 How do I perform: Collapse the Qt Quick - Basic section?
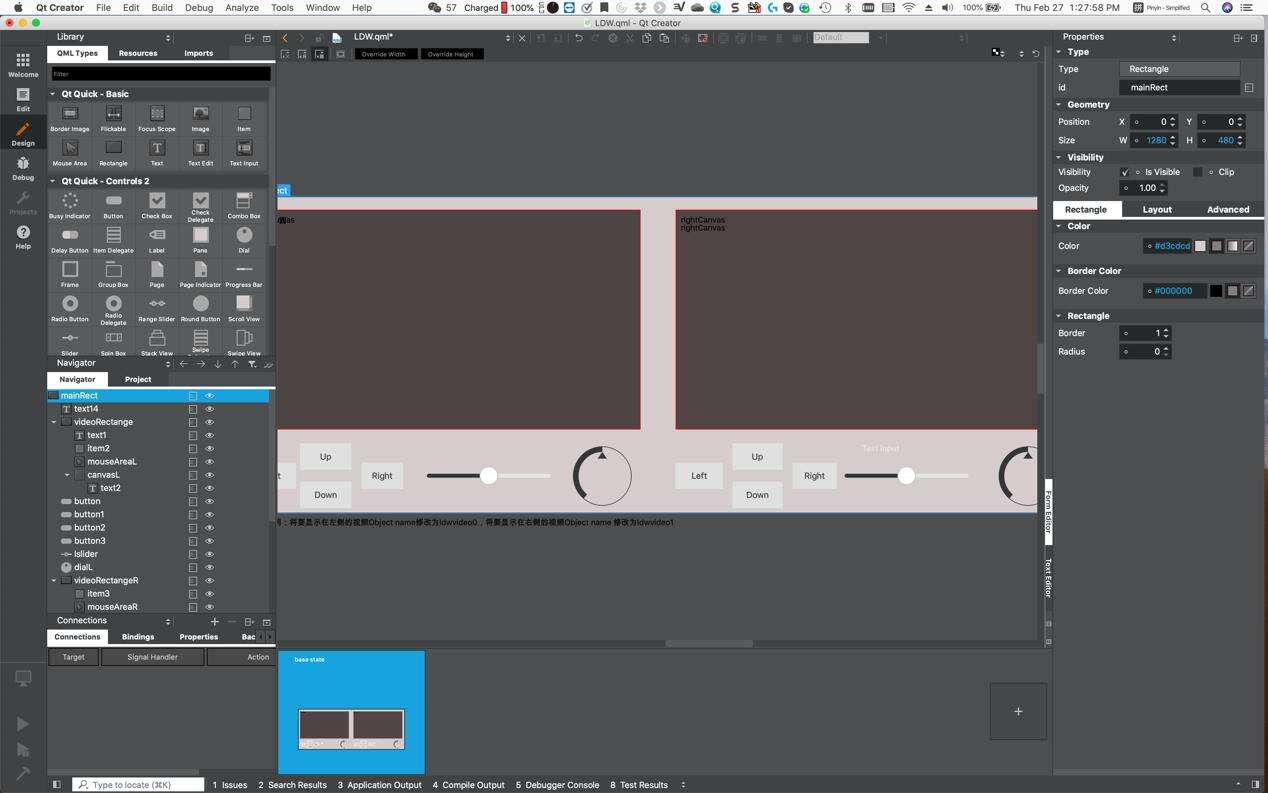(x=53, y=94)
